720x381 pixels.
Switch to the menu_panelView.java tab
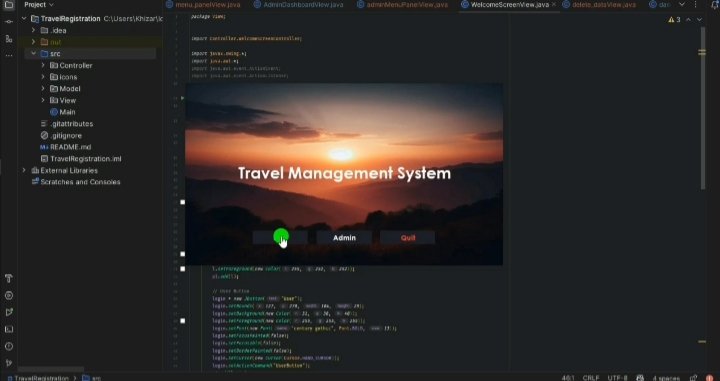[203, 5]
